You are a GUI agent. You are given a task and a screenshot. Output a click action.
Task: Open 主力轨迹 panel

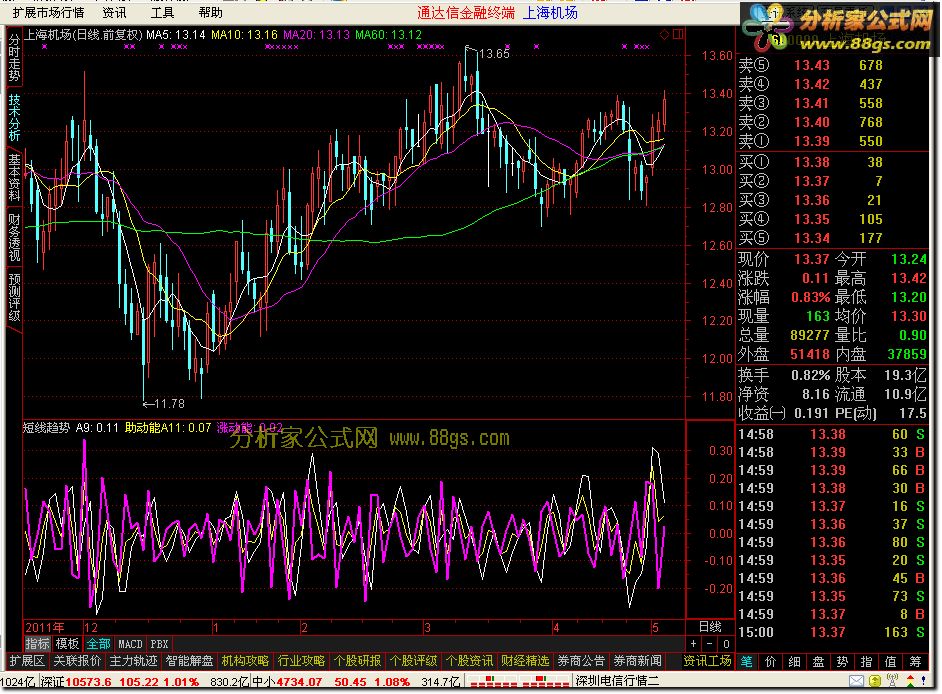pyautogui.click(x=133, y=661)
